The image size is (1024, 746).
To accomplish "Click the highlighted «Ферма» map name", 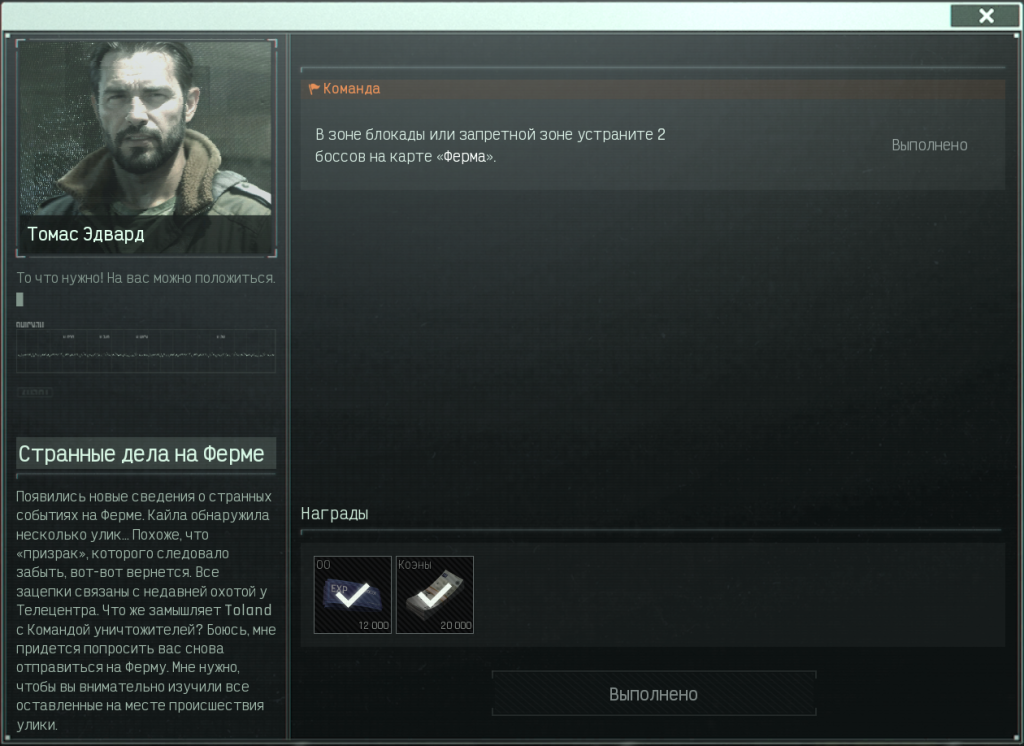I will pyautogui.click(x=465, y=157).
